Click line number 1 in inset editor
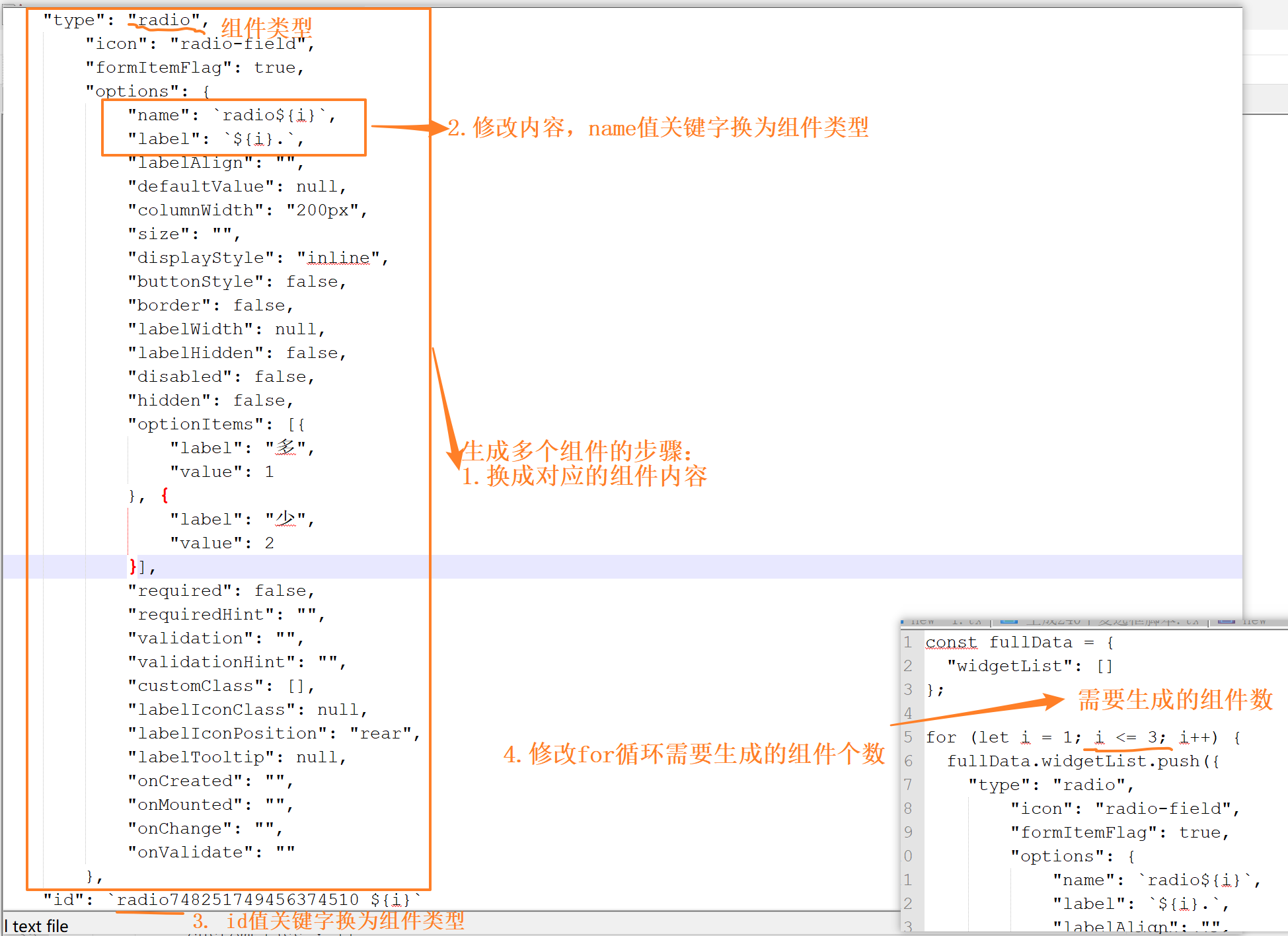The height and width of the screenshot is (936, 1288). pyautogui.click(x=909, y=642)
